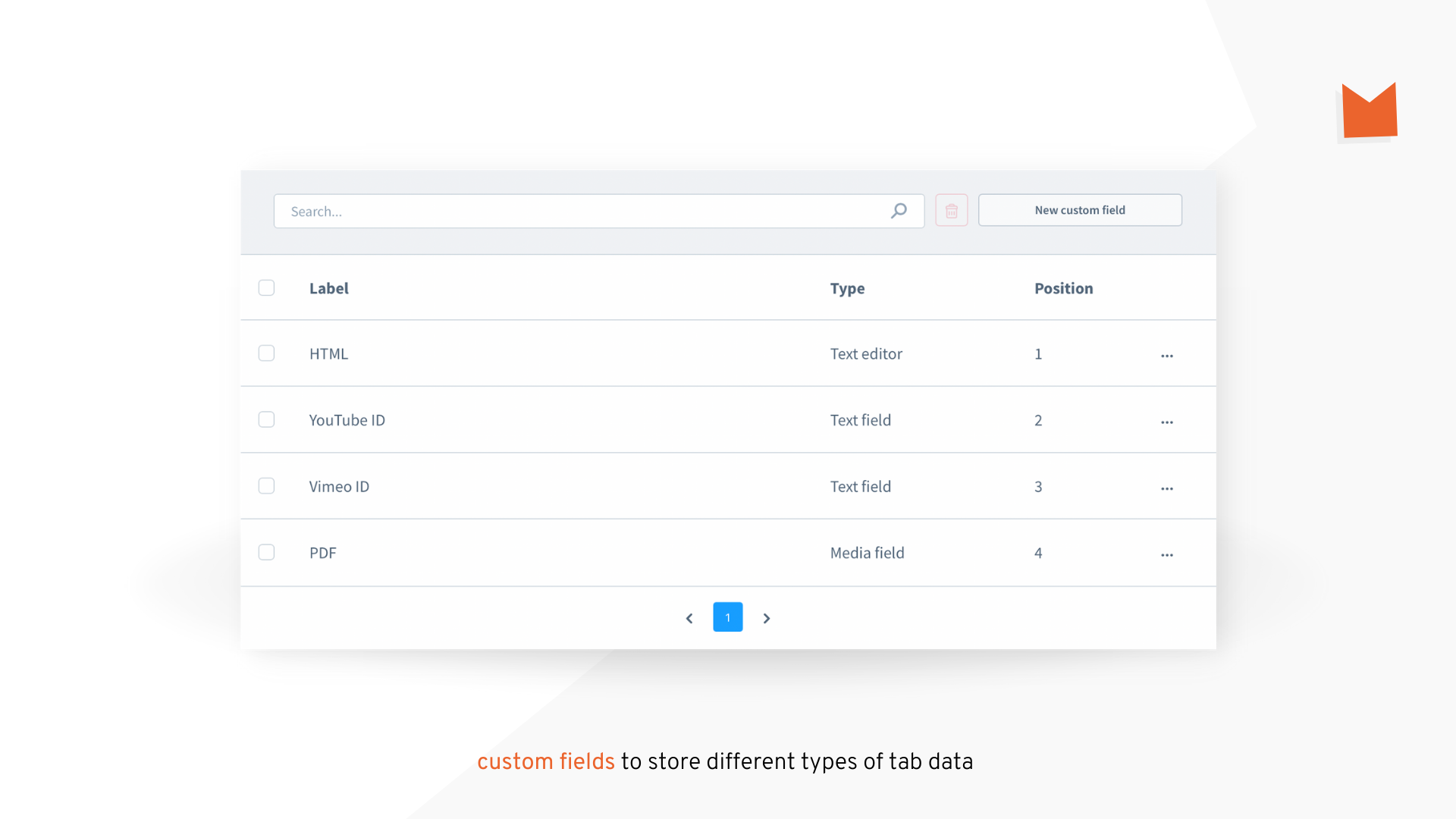Screen dimensions: 1456x819
Task: Check the Vimeo ID row checkbox
Action: pos(266,486)
